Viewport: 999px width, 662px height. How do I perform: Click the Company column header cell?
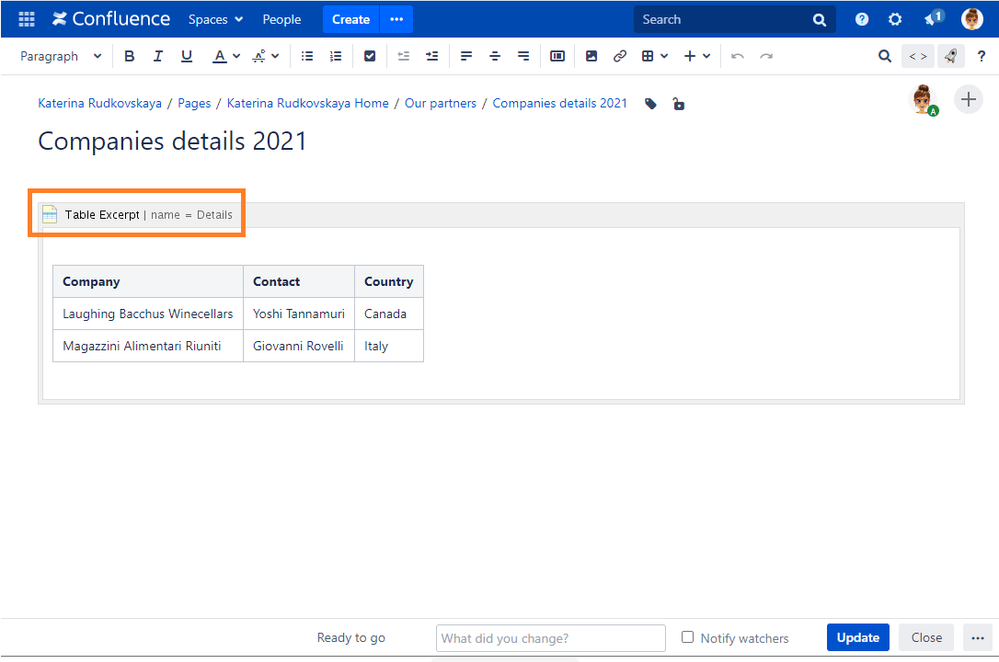tap(148, 282)
